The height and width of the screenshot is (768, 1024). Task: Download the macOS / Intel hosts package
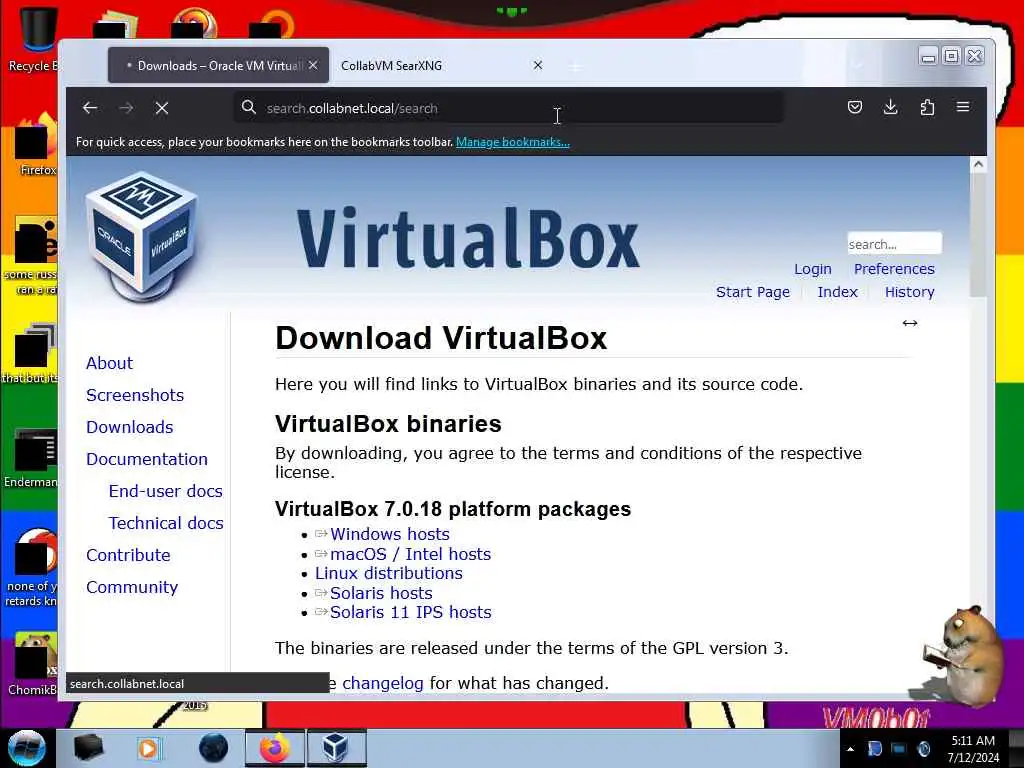(410, 554)
